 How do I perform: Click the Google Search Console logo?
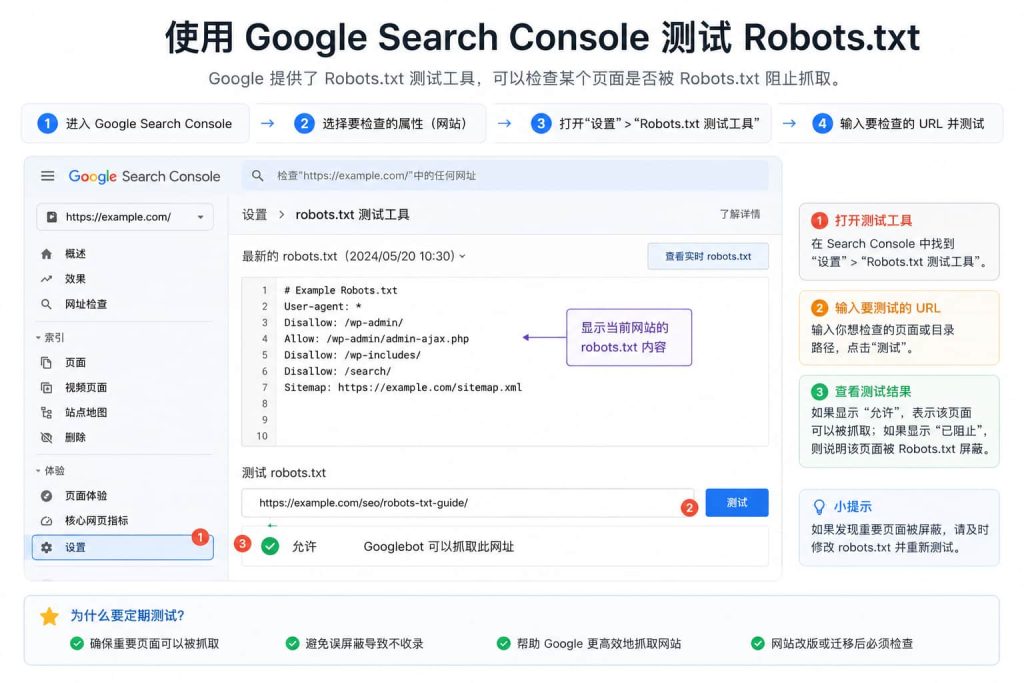click(x=144, y=176)
